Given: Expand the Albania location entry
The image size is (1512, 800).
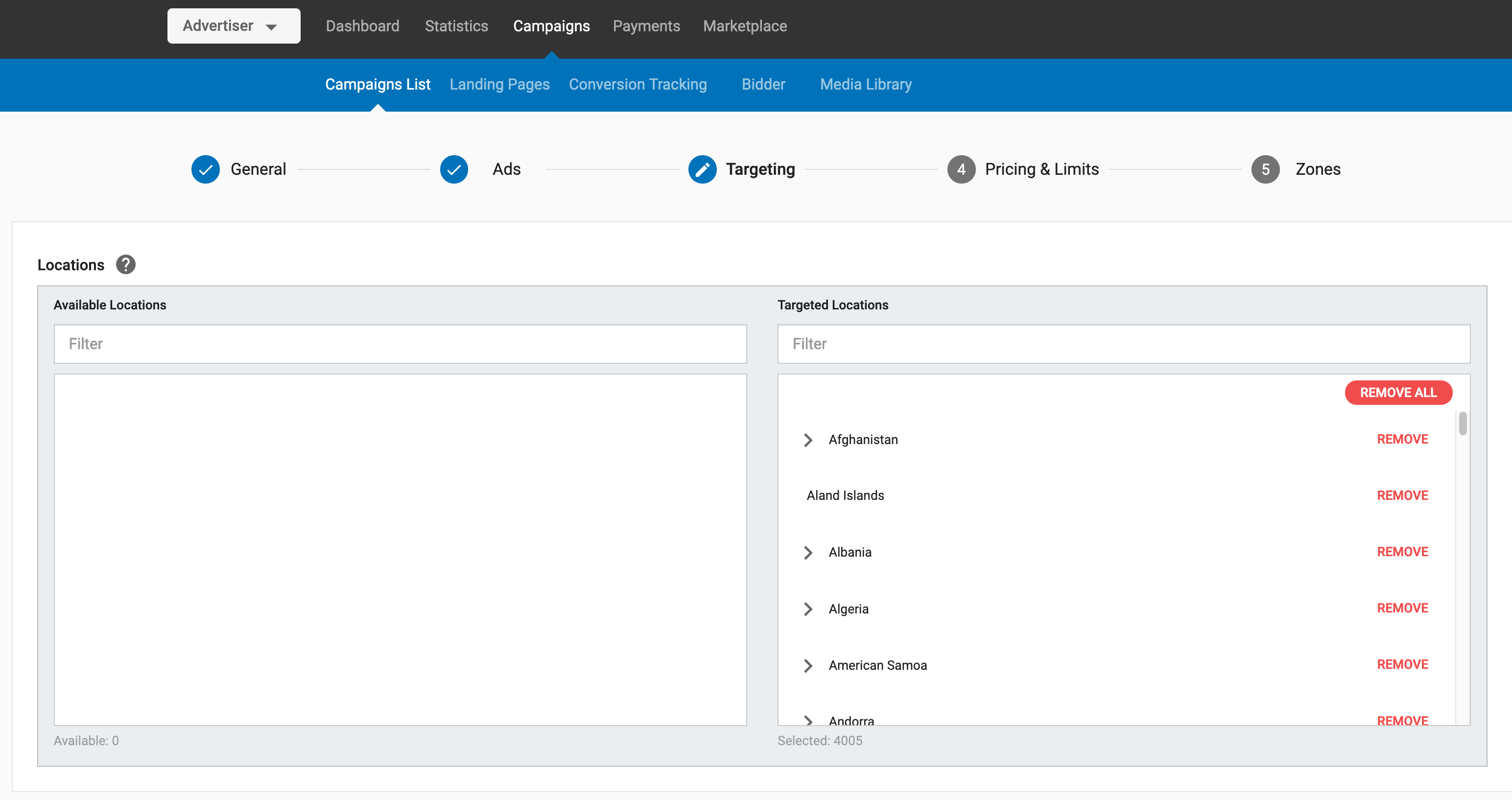Looking at the screenshot, I should coord(808,552).
